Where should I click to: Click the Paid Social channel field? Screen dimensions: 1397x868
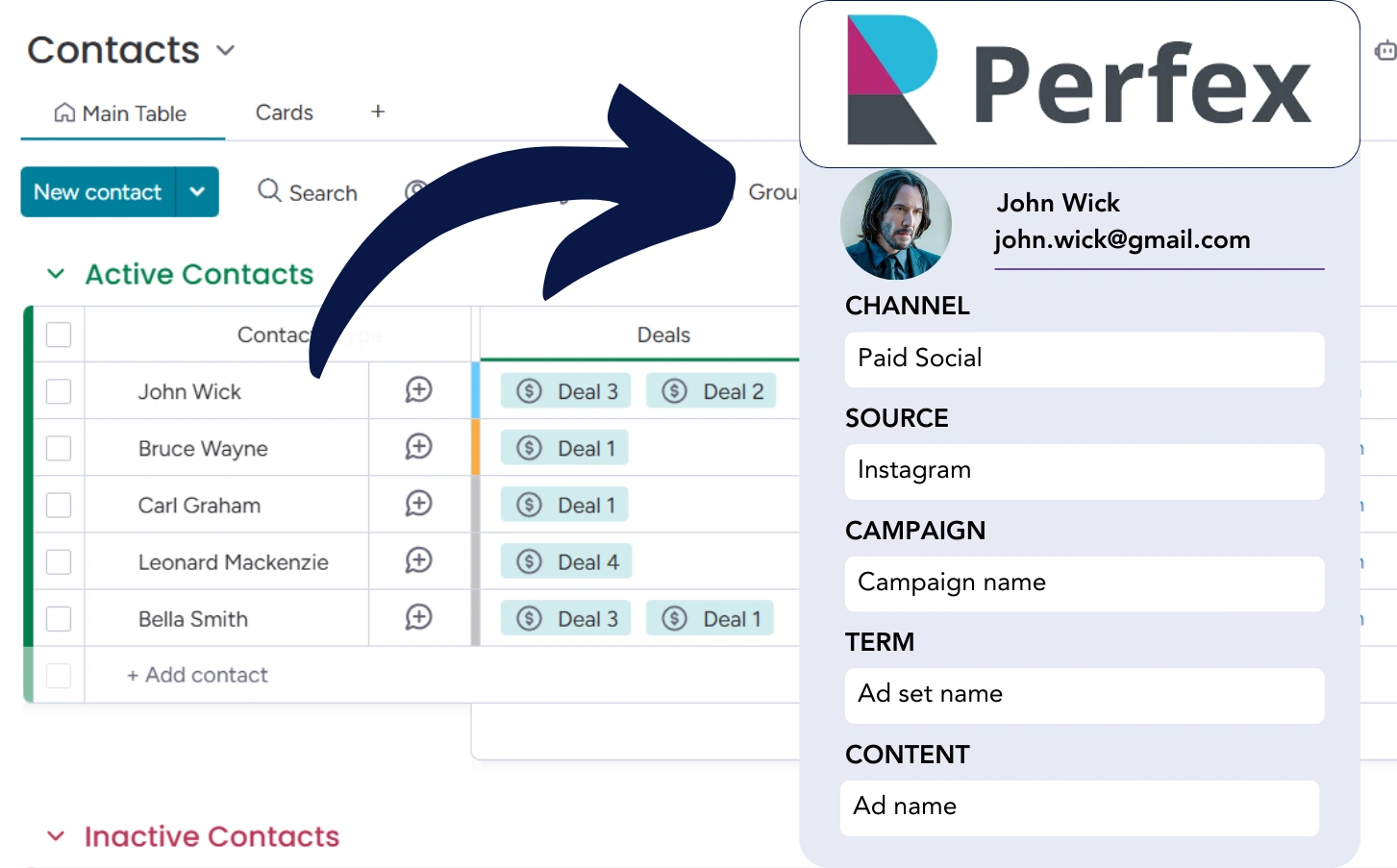click(1085, 360)
